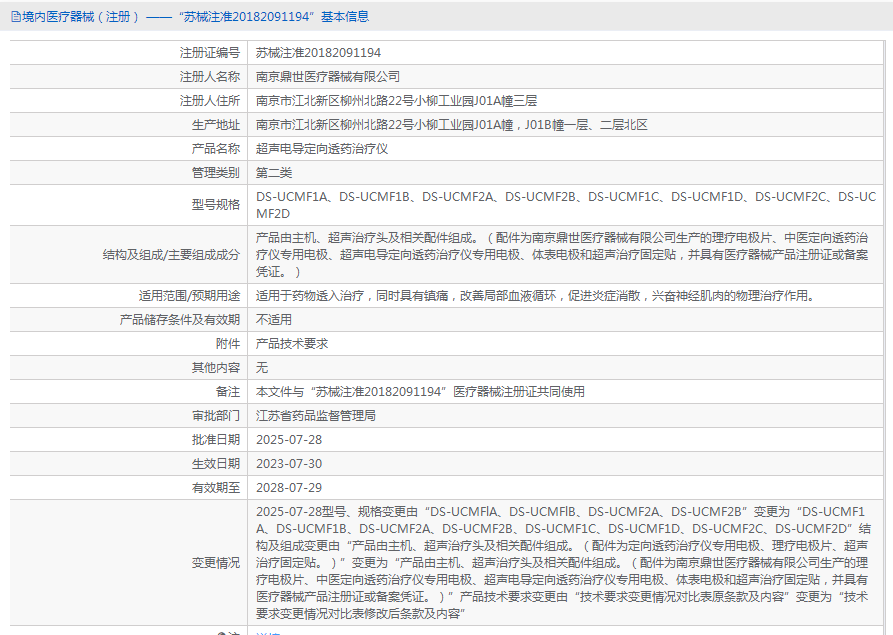
Task: Click registrant address ending J01A幢三层
Action: coord(396,101)
